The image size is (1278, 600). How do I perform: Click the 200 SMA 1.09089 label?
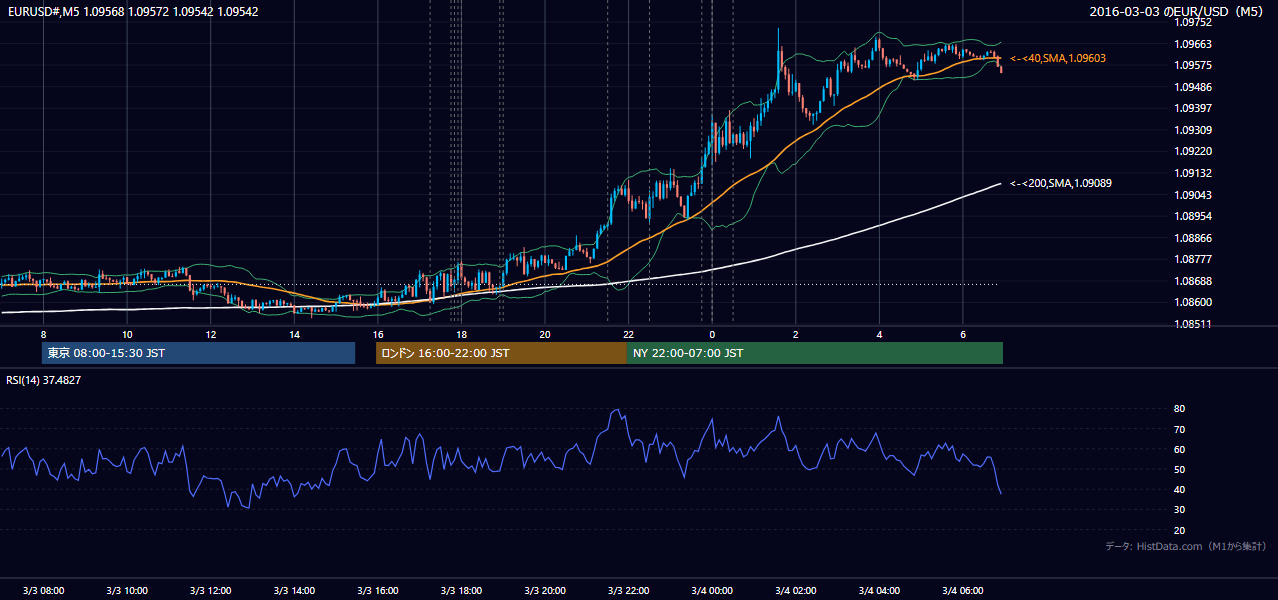pyautogui.click(x=1060, y=183)
